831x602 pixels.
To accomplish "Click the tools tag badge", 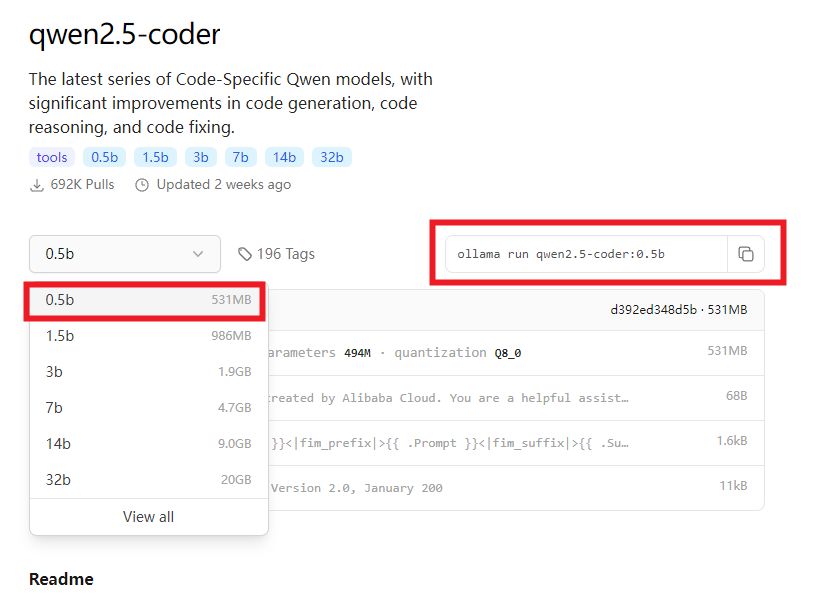I will (52, 157).
